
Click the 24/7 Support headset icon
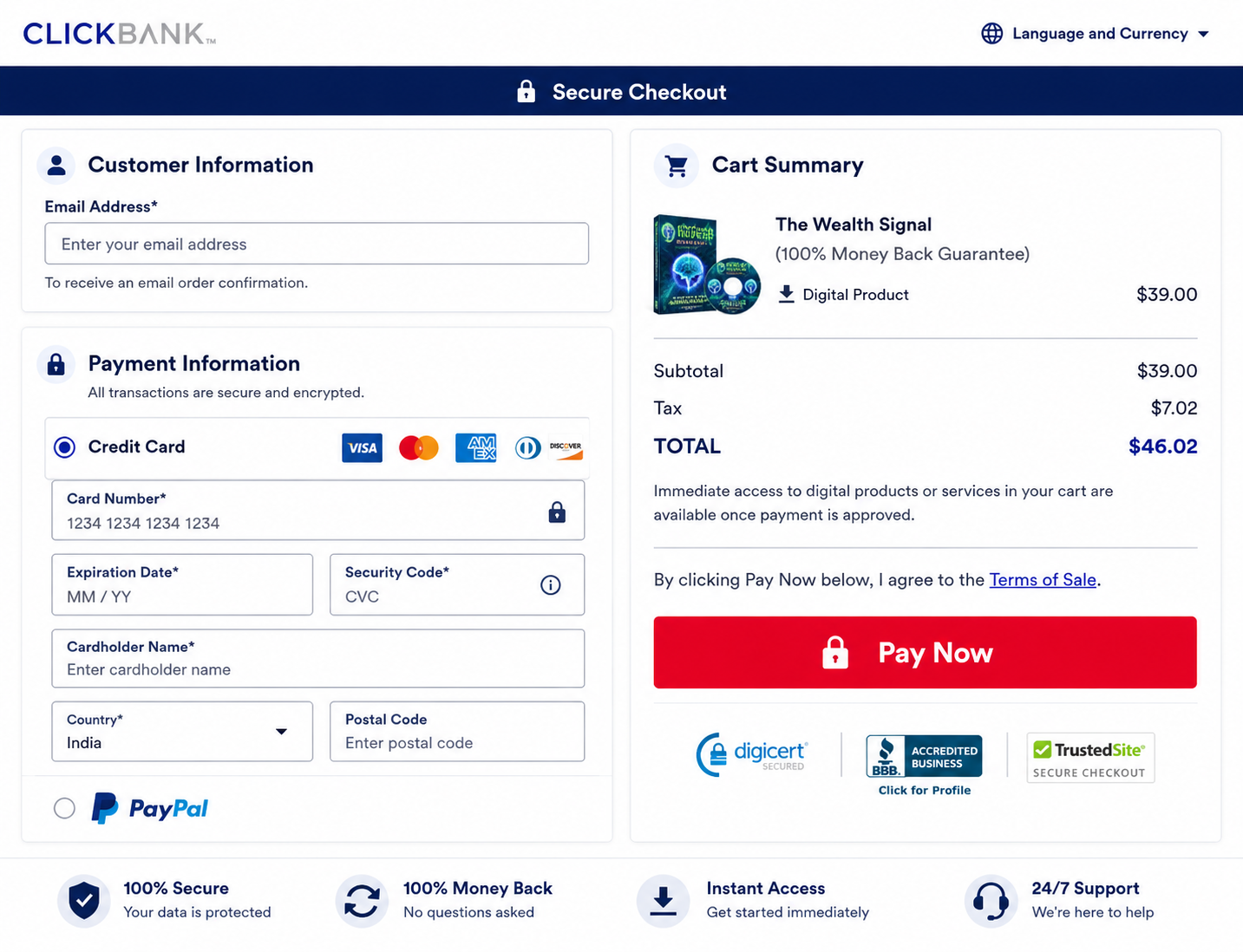[991, 901]
